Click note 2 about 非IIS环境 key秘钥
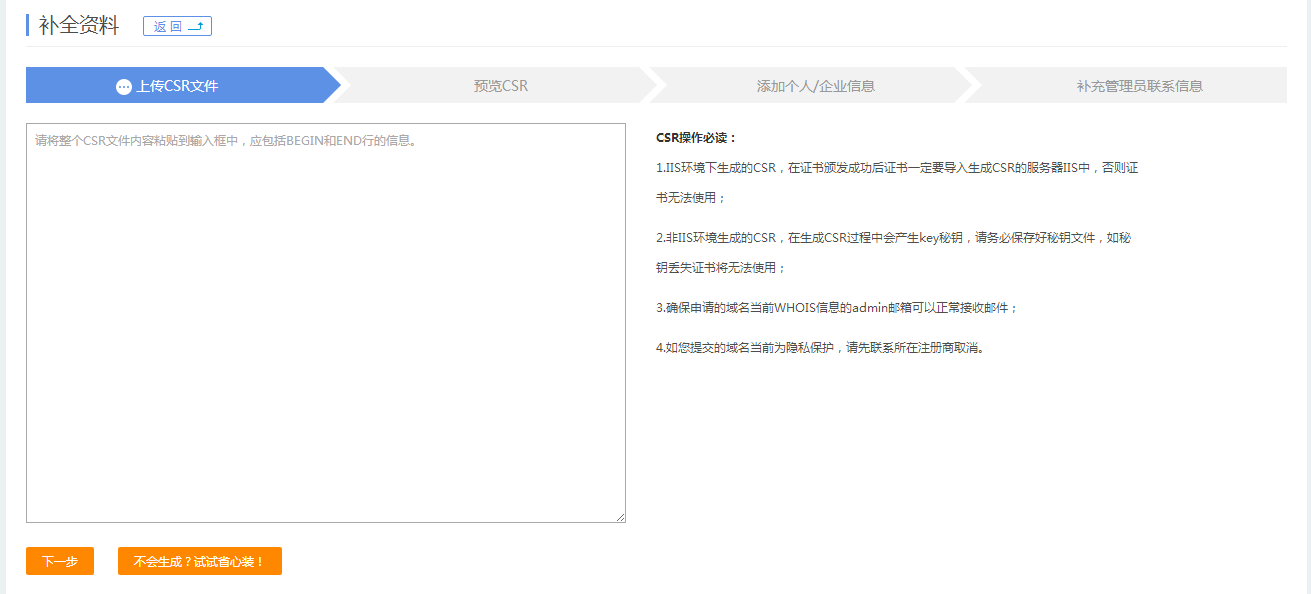 tap(893, 238)
